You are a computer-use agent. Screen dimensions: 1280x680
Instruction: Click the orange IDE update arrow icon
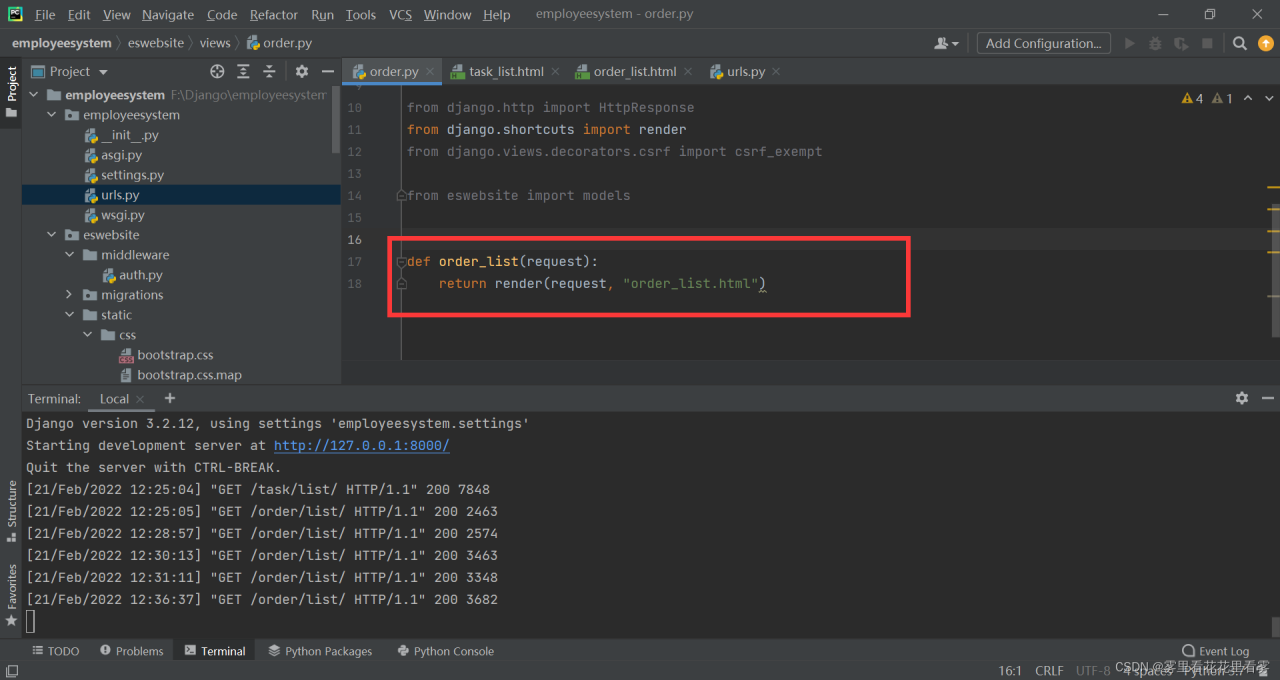point(1265,43)
